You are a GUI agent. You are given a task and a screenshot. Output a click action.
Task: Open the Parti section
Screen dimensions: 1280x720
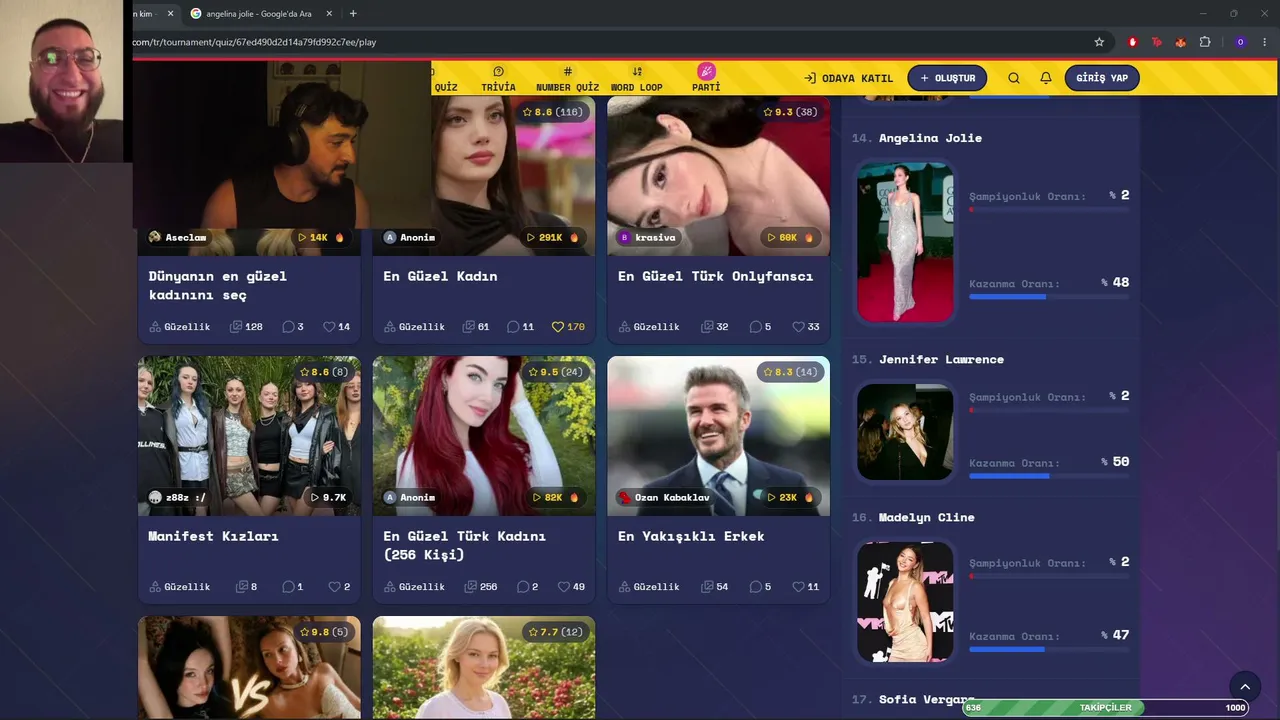[x=706, y=78]
